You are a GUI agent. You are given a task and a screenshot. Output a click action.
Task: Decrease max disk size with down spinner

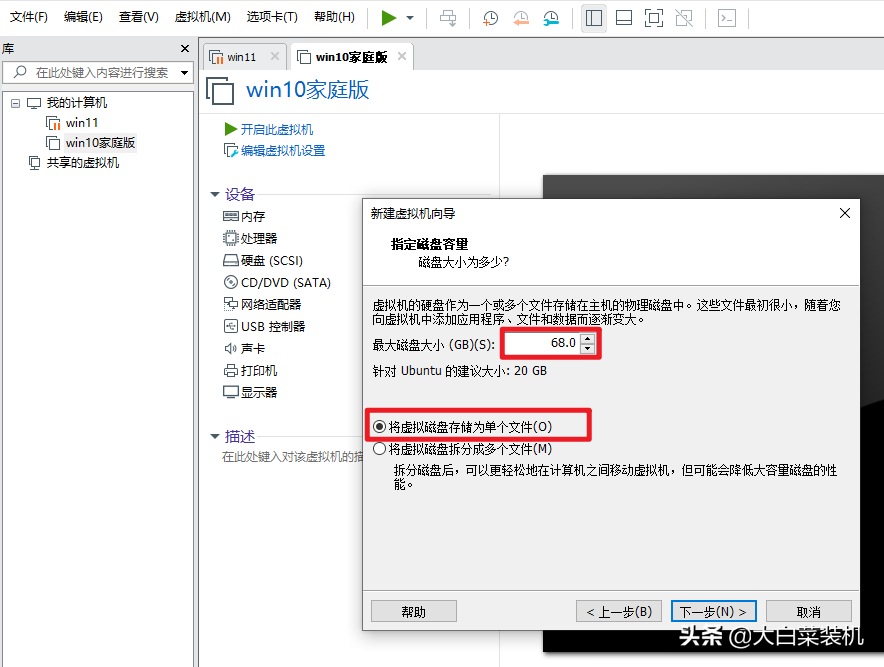click(587, 348)
